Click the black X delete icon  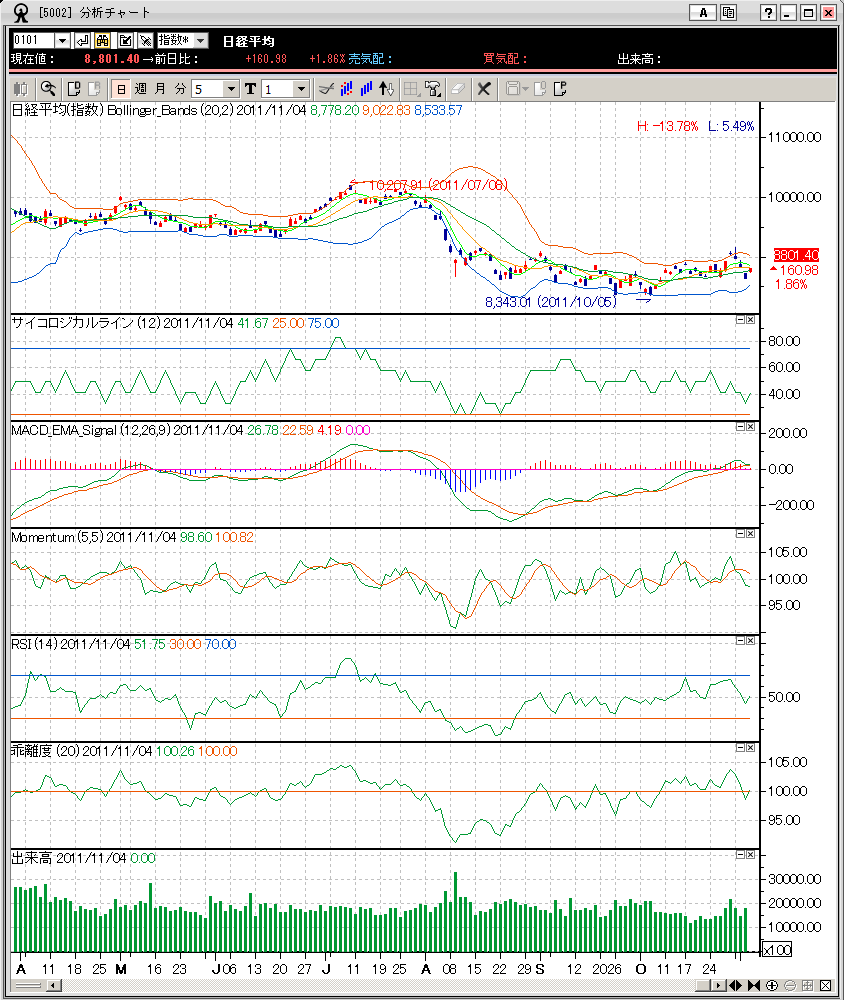coord(483,88)
